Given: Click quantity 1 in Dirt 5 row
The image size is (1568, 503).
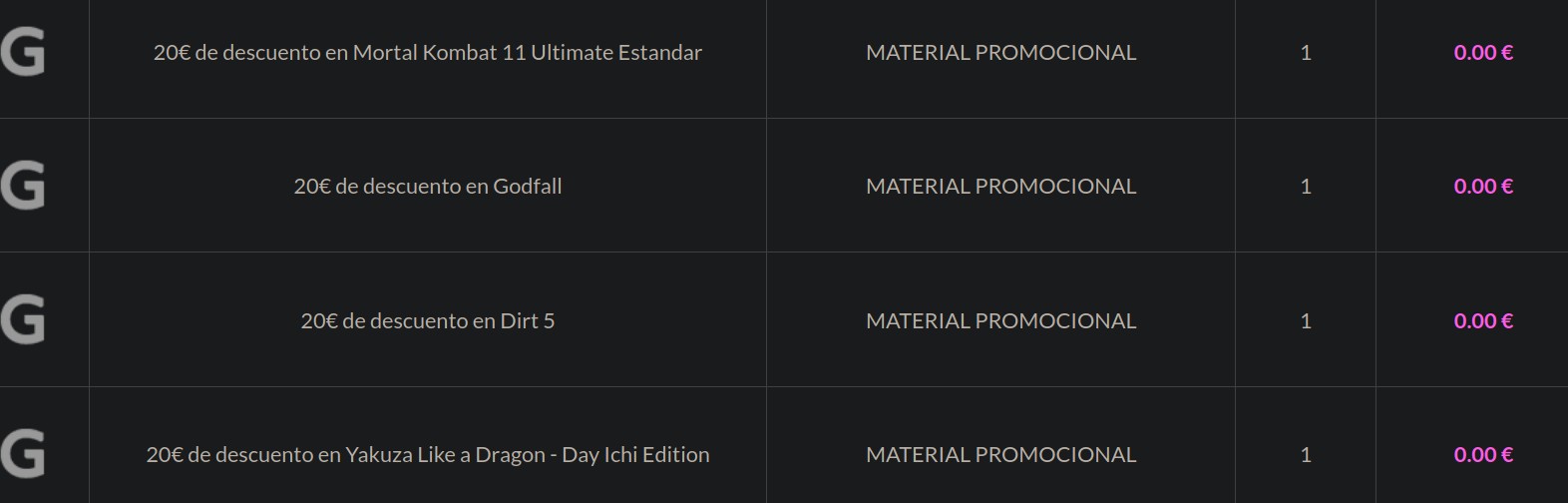Looking at the screenshot, I should click(1306, 321).
